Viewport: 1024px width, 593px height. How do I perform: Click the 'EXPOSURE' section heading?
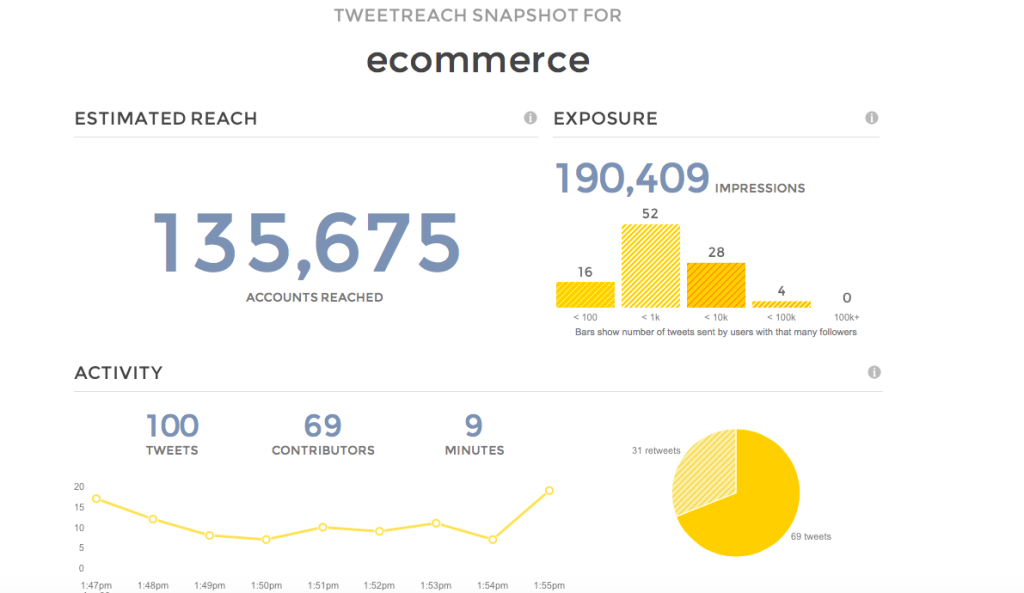(605, 118)
